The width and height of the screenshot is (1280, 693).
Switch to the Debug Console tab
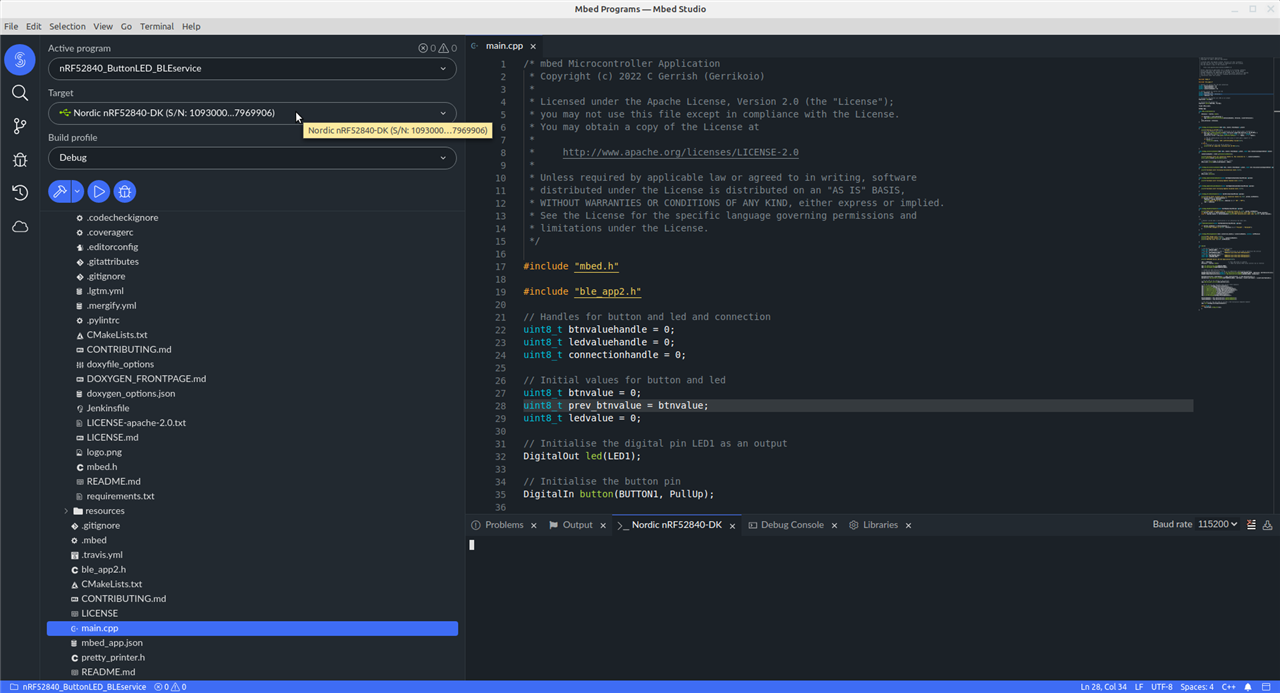tap(792, 525)
